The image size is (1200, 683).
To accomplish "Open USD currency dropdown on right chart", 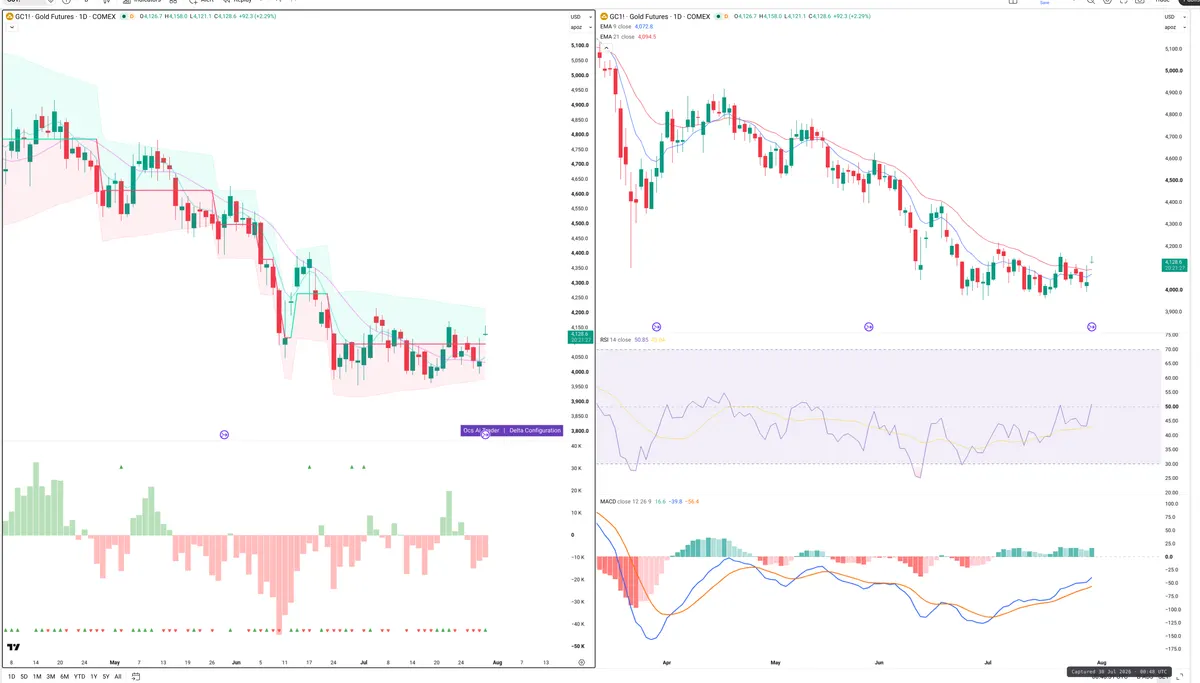I will [1174, 17].
